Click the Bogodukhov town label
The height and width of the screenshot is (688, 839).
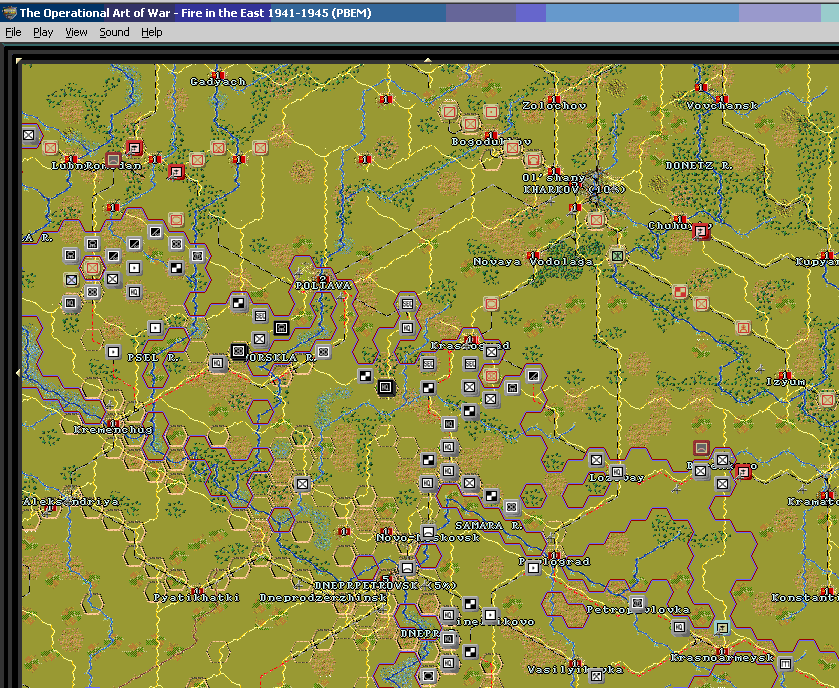pyautogui.click(x=491, y=142)
